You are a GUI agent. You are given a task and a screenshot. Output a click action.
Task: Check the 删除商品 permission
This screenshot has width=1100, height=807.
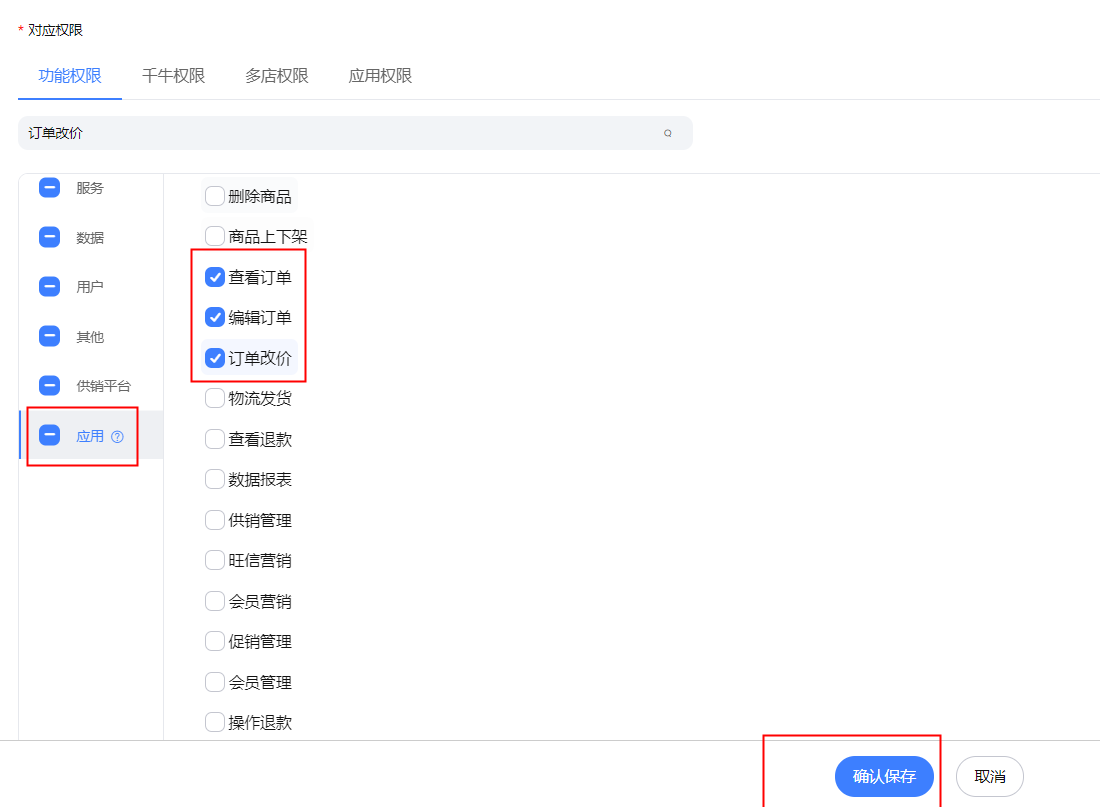[x=215, y=196]
